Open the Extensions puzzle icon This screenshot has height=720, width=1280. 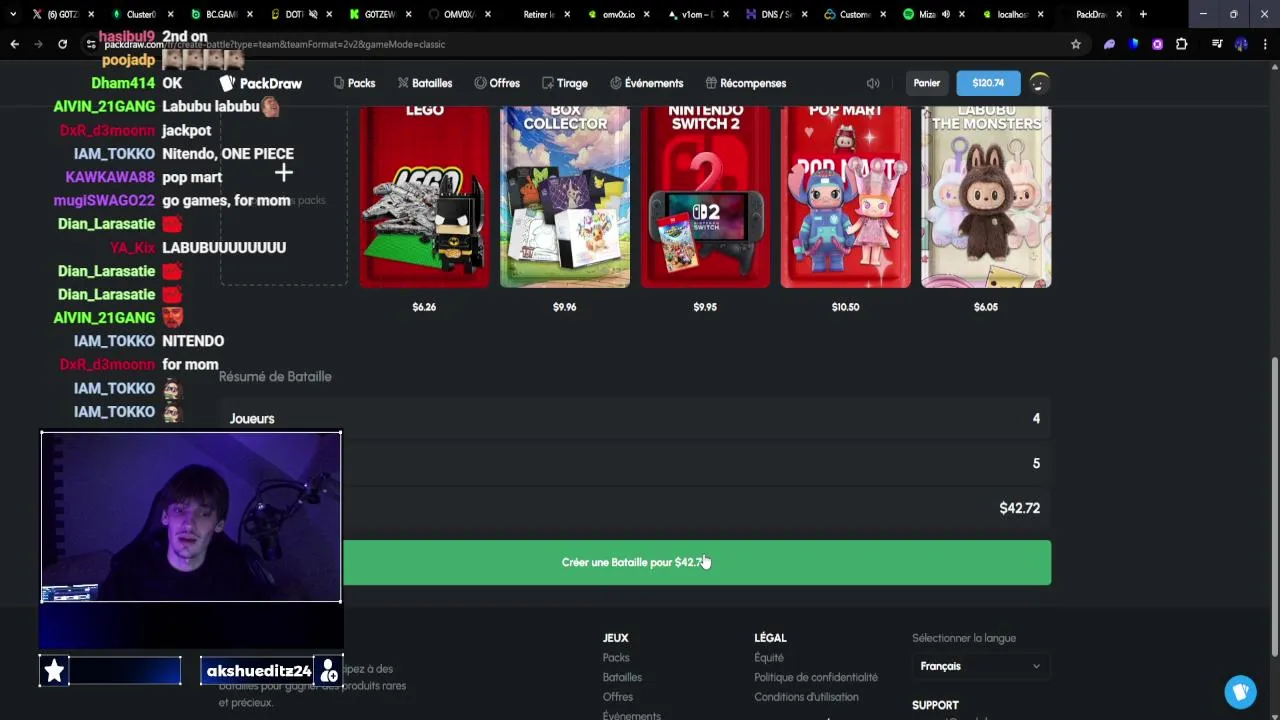(1181, 44)
